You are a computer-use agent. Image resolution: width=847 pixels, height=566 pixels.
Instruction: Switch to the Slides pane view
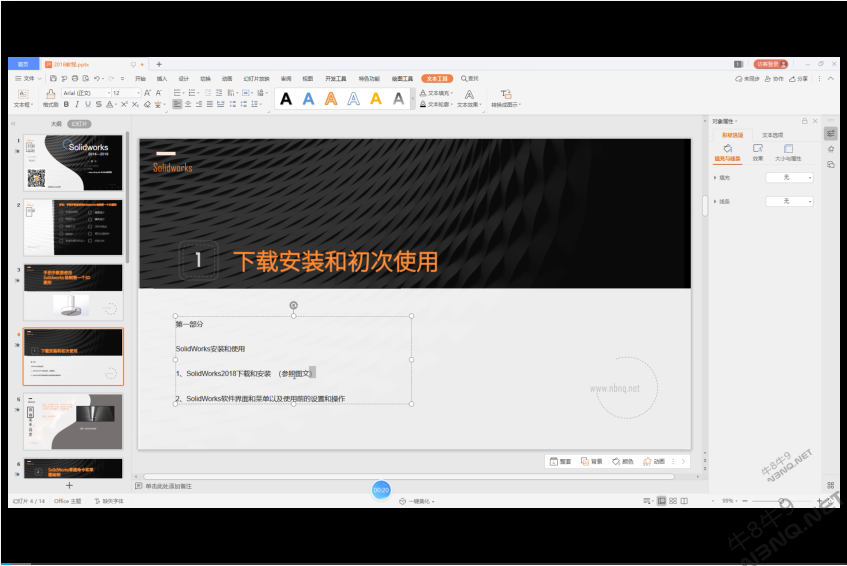[79, 124]
